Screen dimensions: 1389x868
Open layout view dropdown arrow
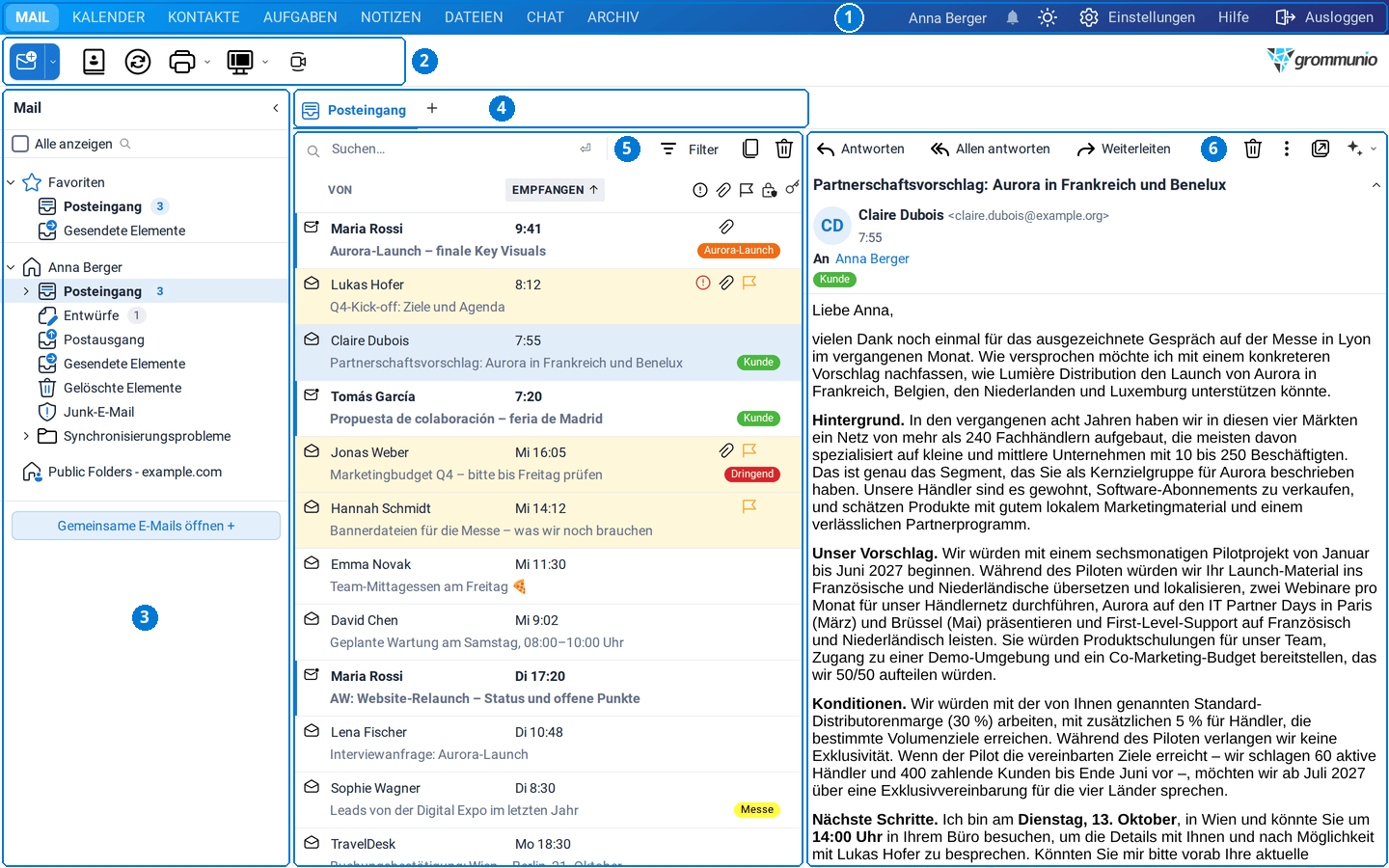click(265, 62)
